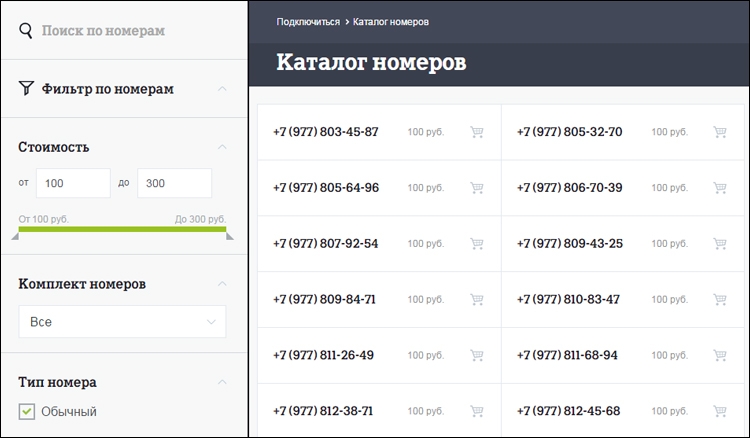Select number +7 (977) 806-70-39
Viewport: 750px width, 438px height.
point(570,188)
